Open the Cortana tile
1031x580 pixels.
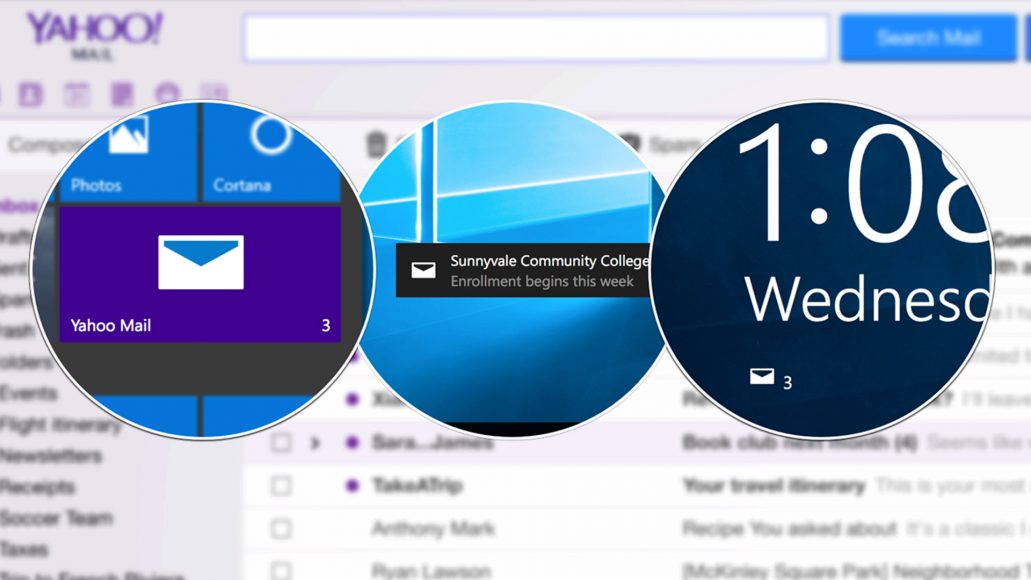pos(271,153)
